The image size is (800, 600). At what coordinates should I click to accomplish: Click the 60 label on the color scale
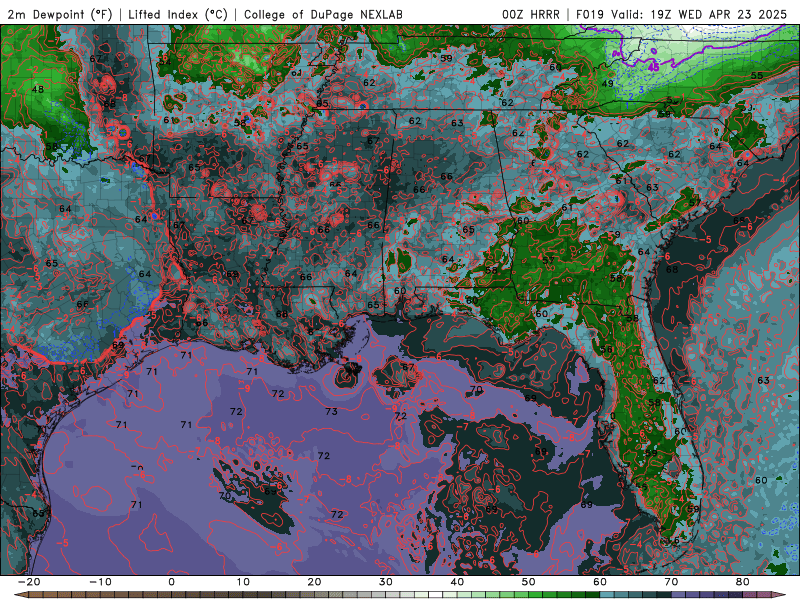(x=600, y=582)
